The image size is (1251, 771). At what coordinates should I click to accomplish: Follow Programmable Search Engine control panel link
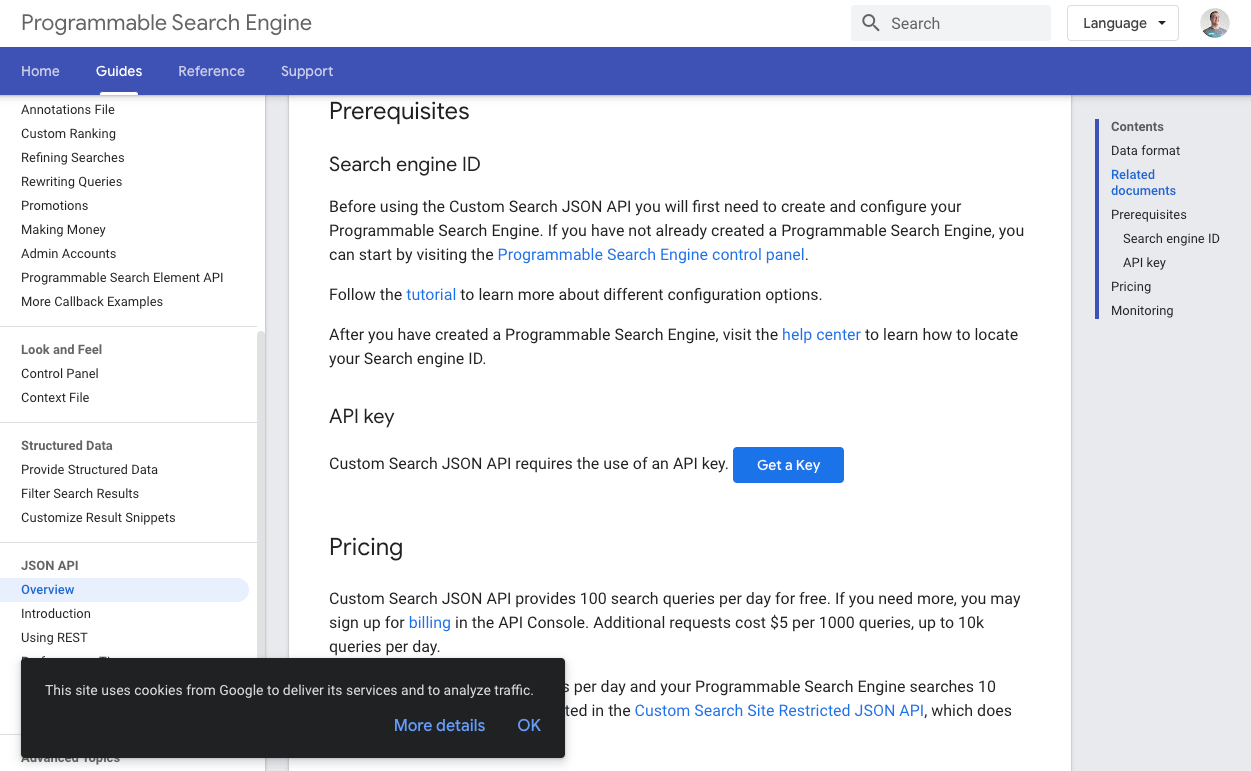pyautogui.click(x=651, y=254)
